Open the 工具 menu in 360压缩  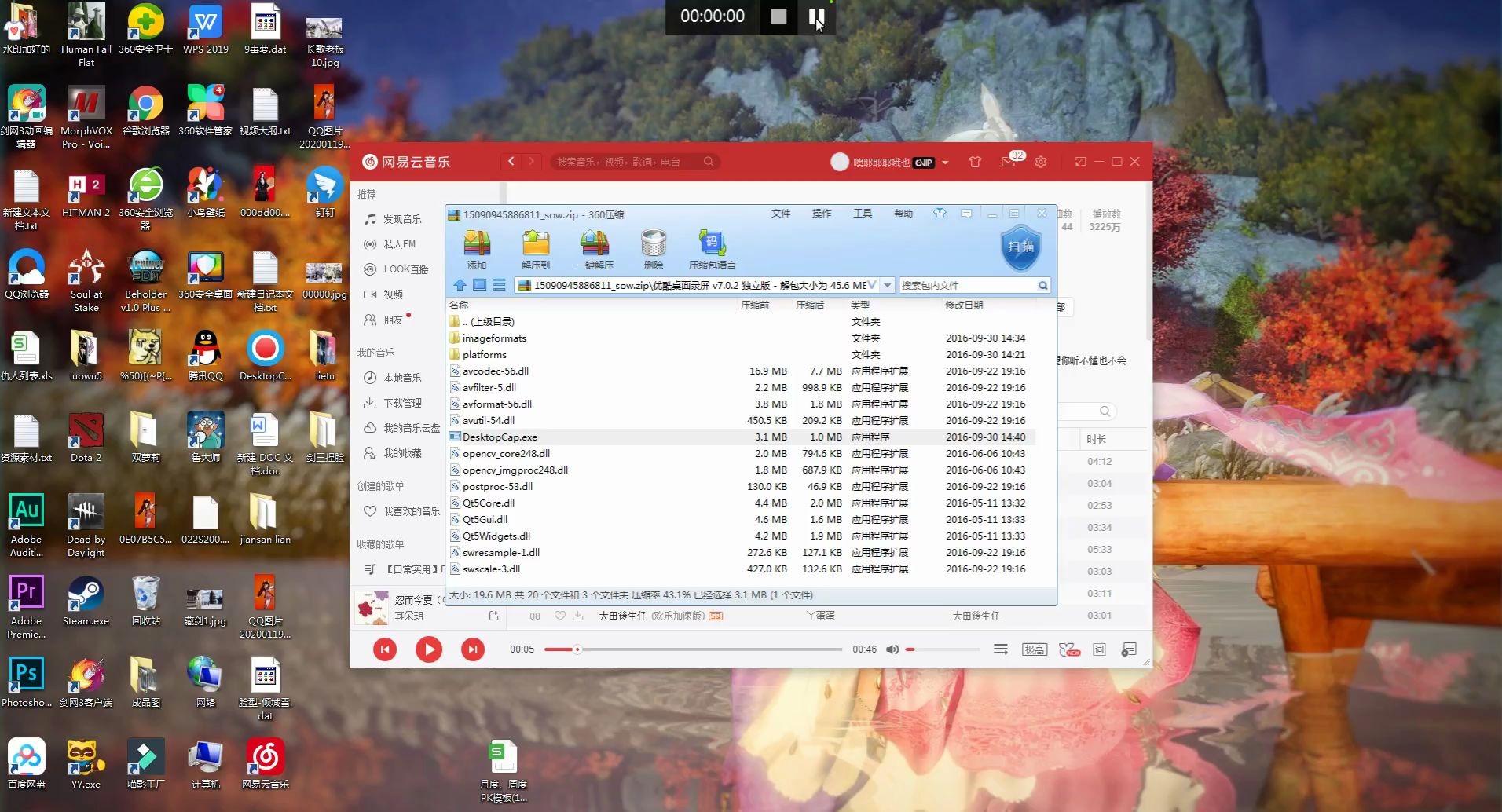coord(863,213)
